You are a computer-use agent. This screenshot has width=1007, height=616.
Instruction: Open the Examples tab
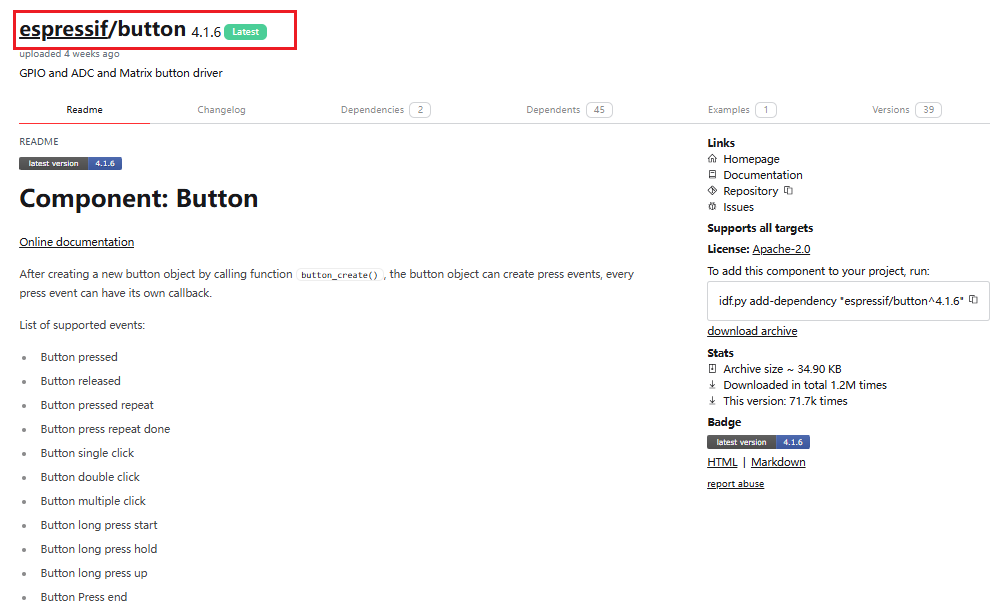741,110
